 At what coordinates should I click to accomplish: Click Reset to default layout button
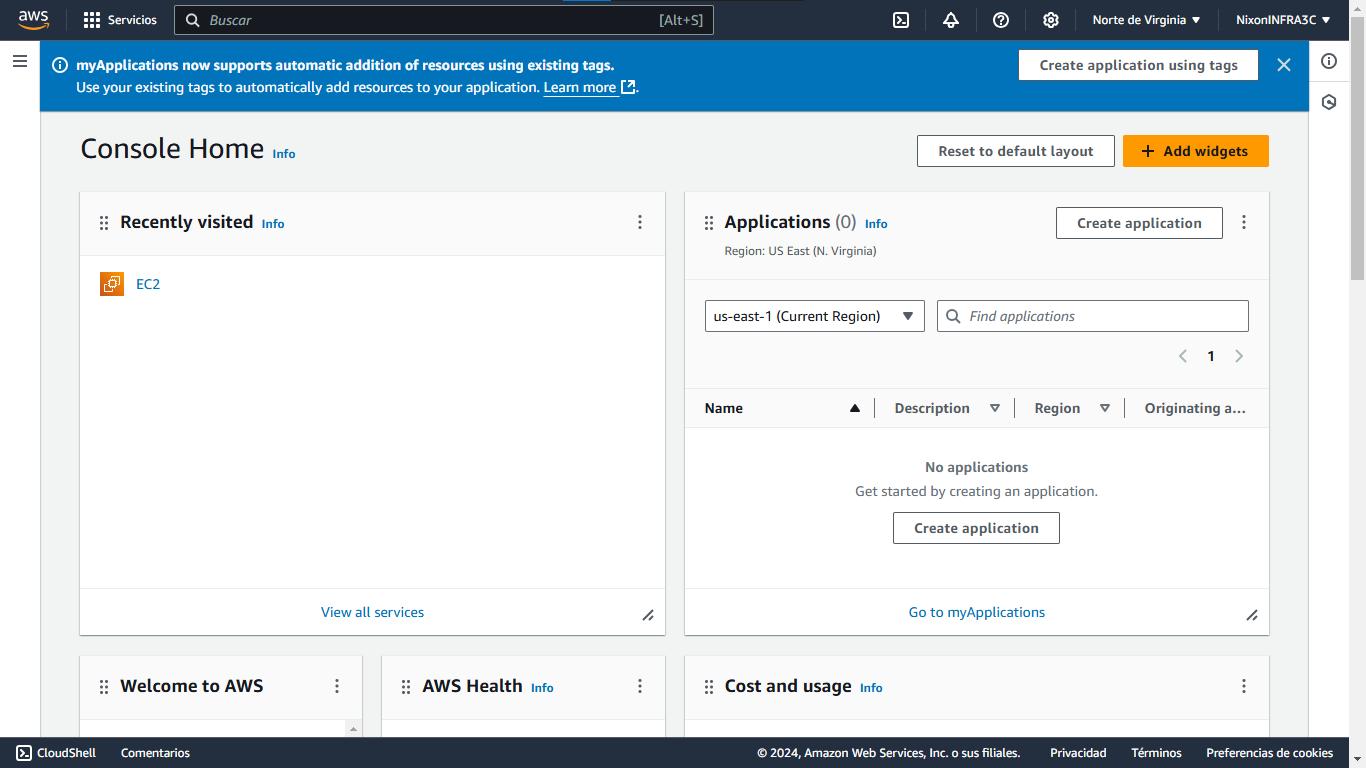(1016, 151)
